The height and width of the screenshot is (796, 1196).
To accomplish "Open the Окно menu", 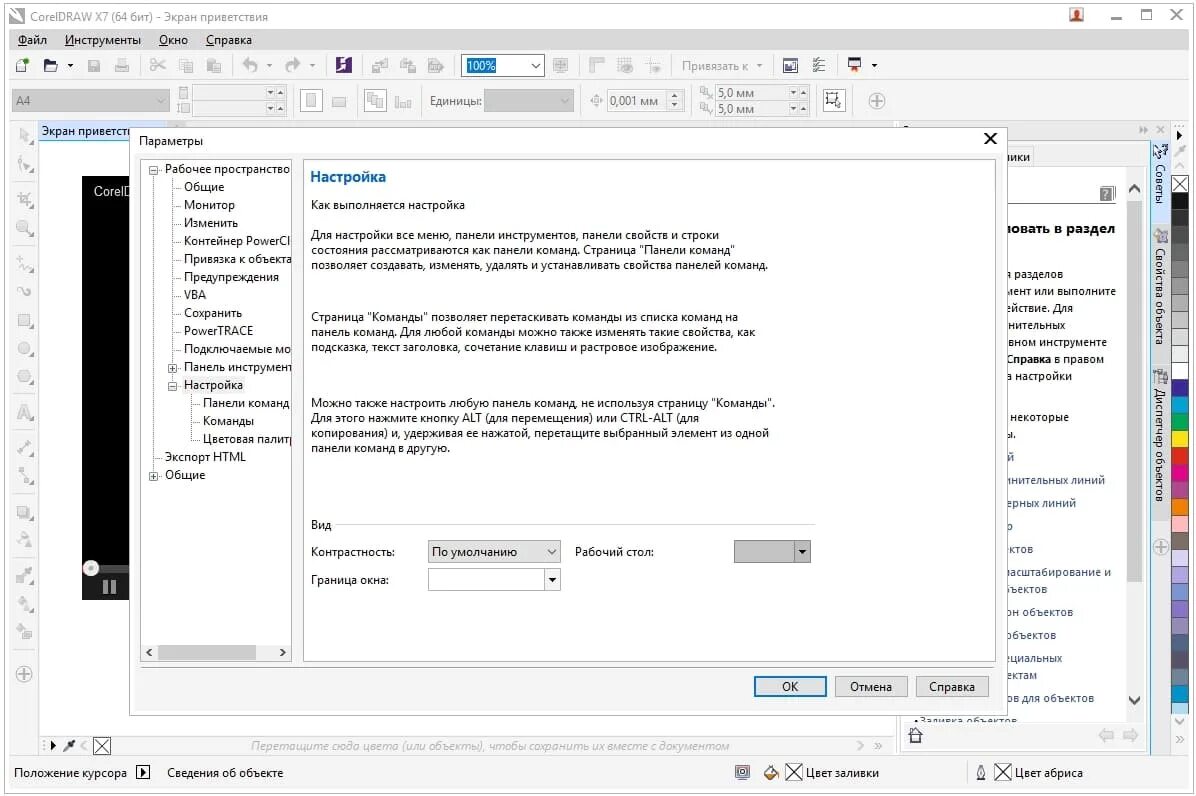I will click(x=173, y=40).
